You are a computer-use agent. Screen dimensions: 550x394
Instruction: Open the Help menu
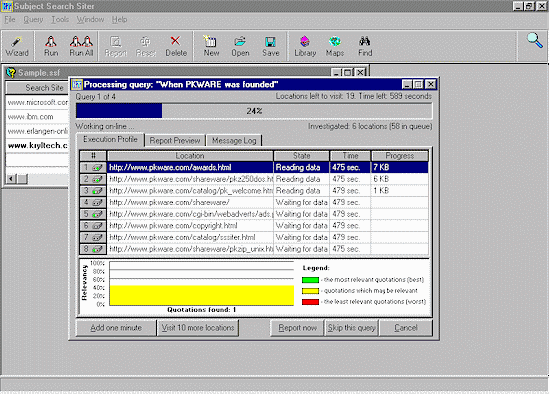point(119,20)
